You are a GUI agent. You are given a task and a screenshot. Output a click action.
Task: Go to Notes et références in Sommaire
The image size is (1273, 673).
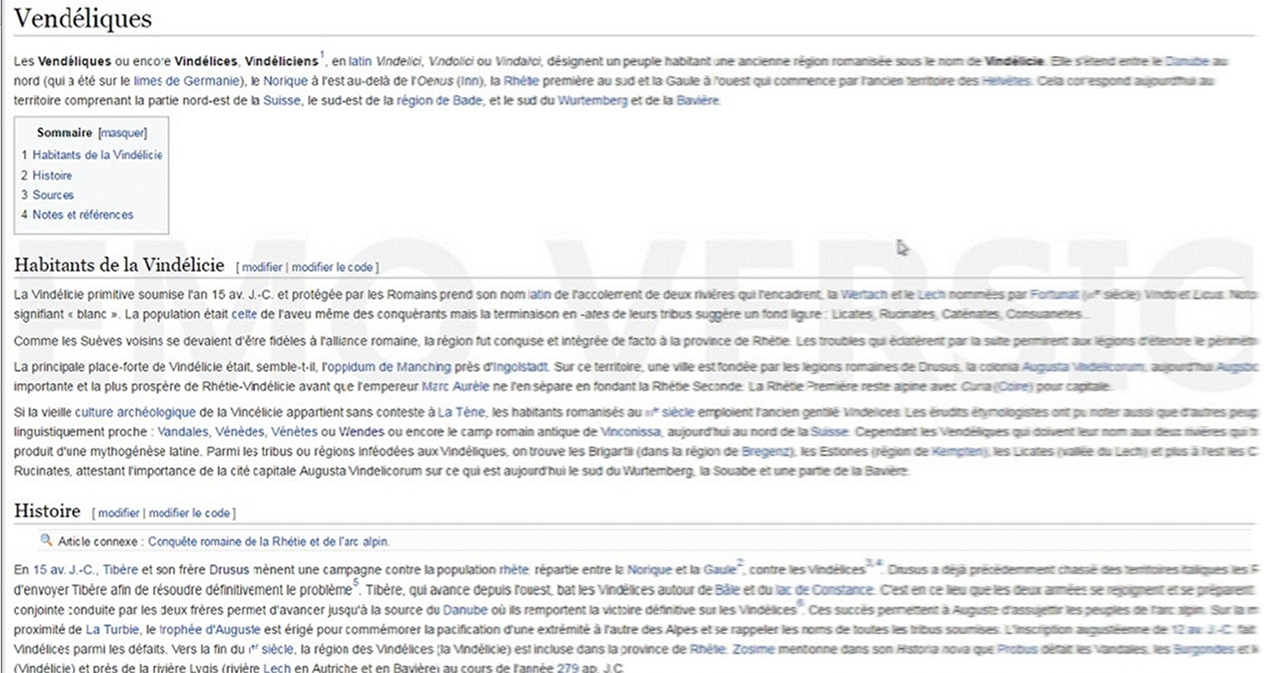point(82,215)
